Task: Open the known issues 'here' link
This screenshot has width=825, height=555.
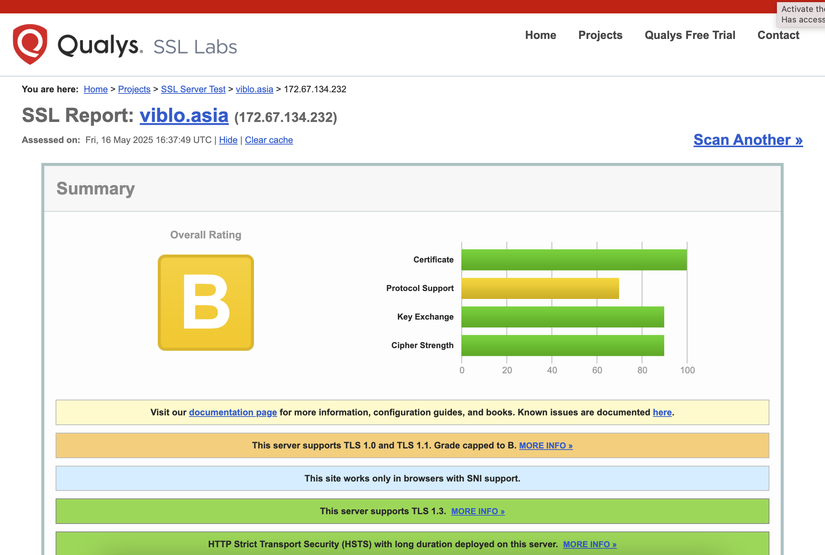Action: (x=662, y=412)
